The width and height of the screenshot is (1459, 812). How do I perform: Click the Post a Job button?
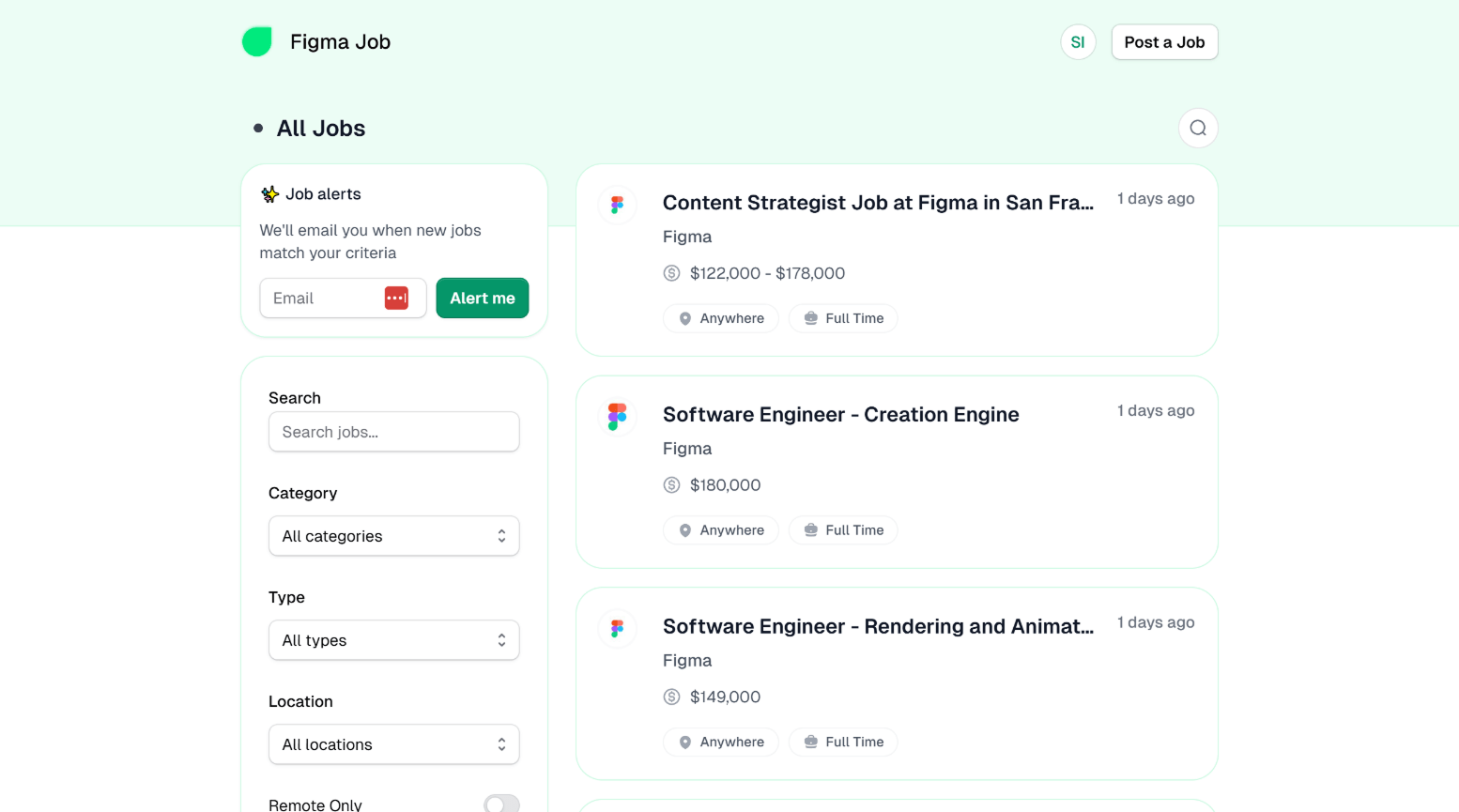(1163, 42)
